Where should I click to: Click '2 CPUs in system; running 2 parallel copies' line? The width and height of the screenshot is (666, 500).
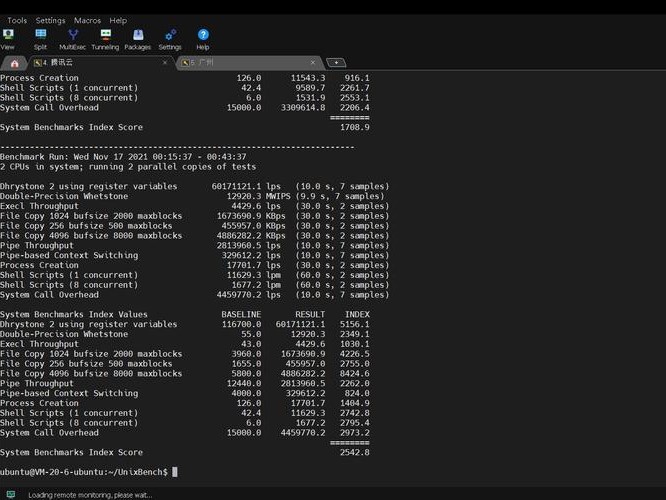(128, 167)
